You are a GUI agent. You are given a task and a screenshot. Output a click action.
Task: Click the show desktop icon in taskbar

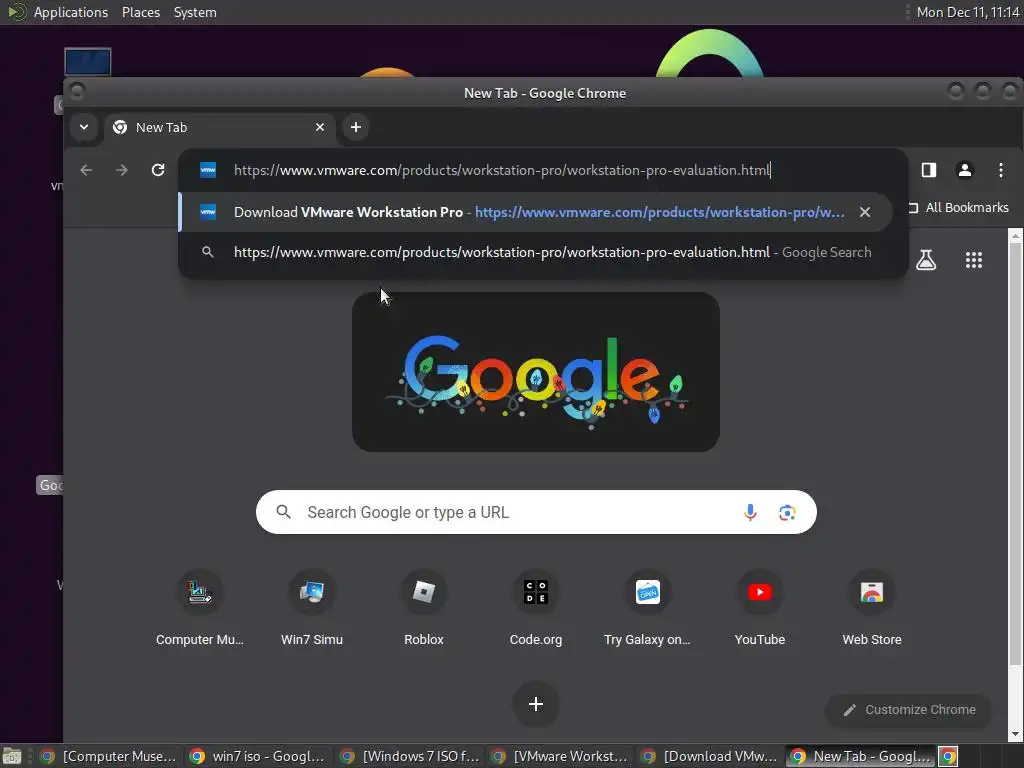[x=12, y=756]
